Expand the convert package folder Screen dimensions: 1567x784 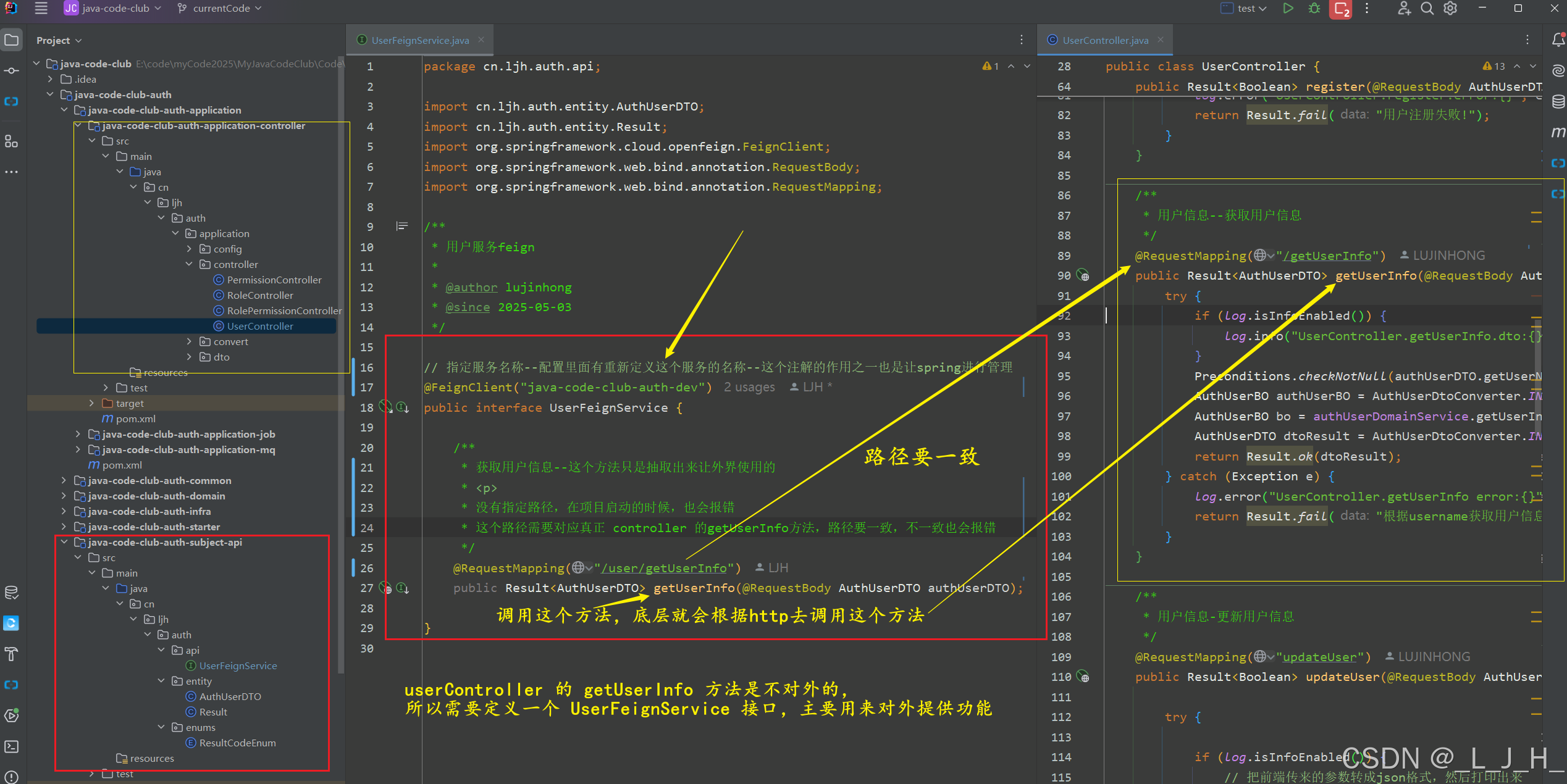[x=190, y=341]
